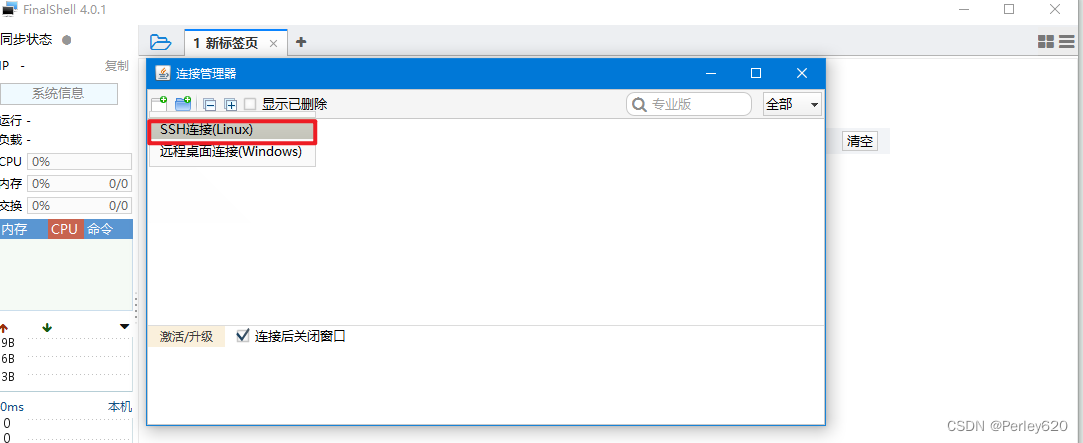The height and width of the screenshot is (443, 1083).
Task: Click the 交换 usage progress bar
Action: tap(79, 205)
